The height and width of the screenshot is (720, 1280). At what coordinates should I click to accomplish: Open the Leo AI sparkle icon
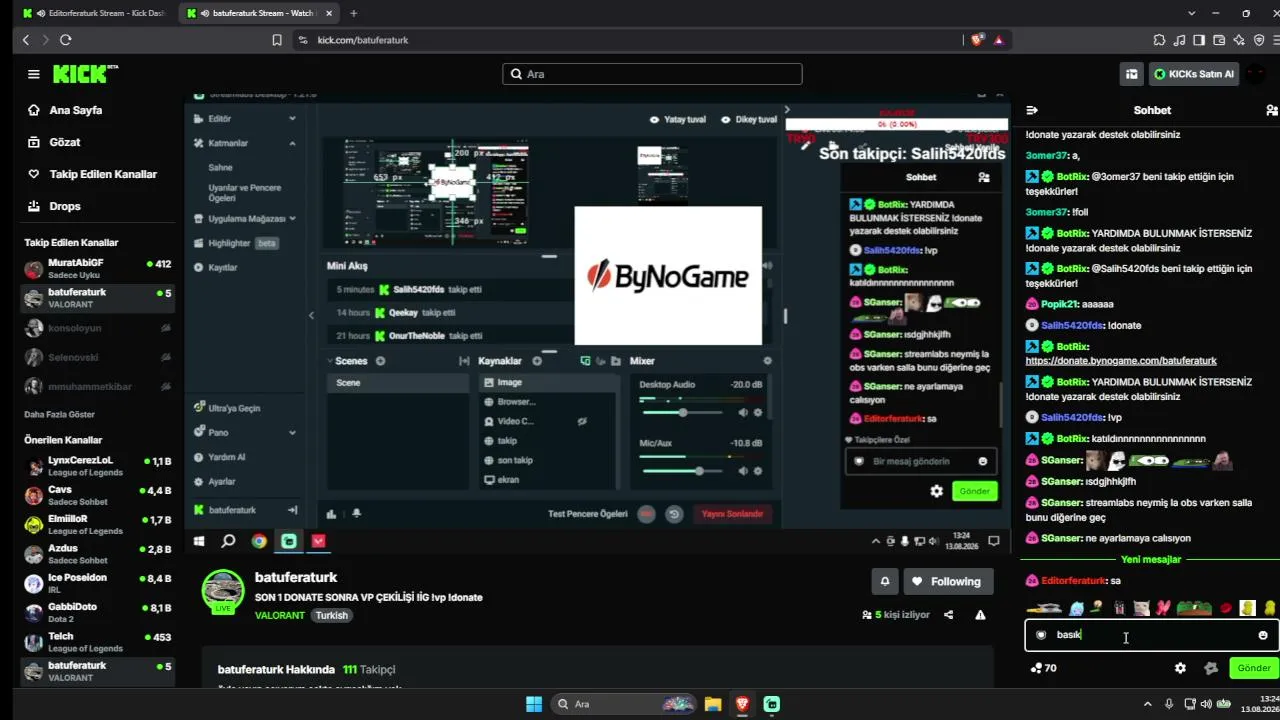[x=1239, y=40]
